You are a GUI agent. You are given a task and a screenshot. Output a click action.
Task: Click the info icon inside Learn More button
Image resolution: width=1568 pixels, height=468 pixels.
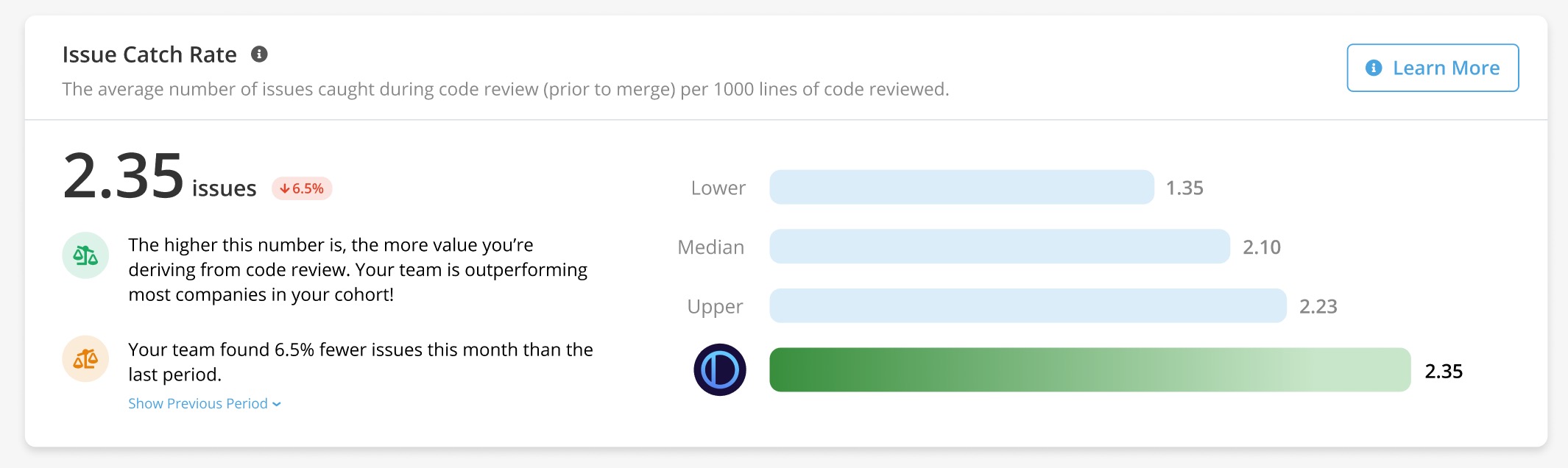tap(1373, 68)
